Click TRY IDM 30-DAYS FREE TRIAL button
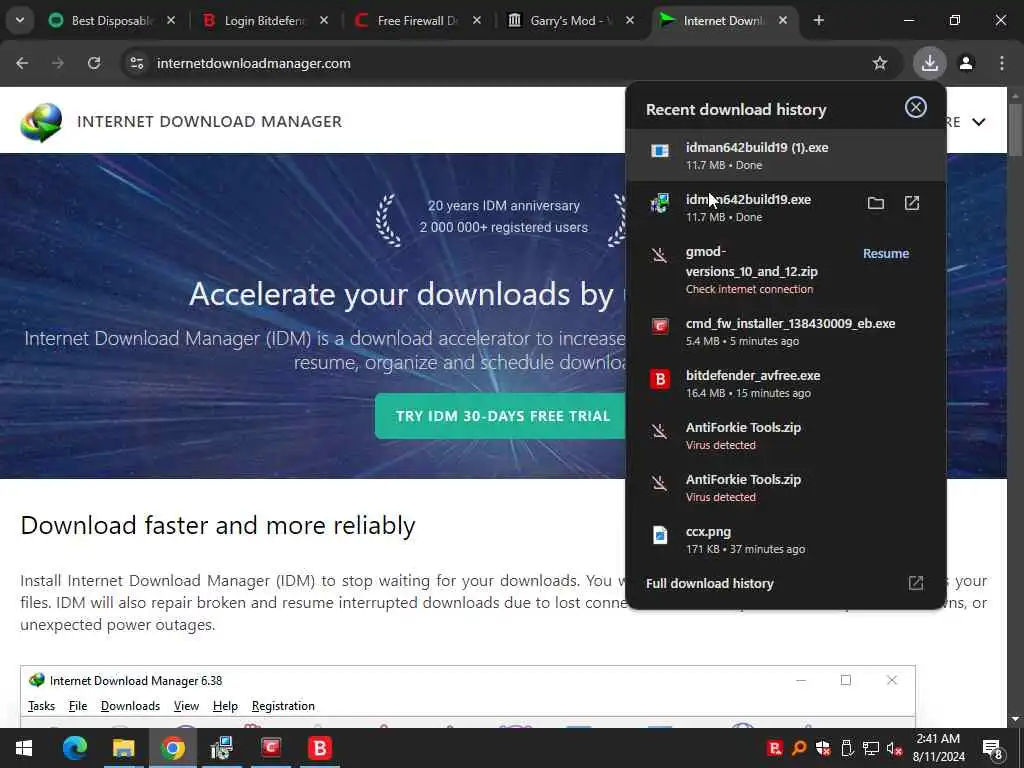This screenshot has height=768, width=1024. pyautogui.click(x=502, y=417)
